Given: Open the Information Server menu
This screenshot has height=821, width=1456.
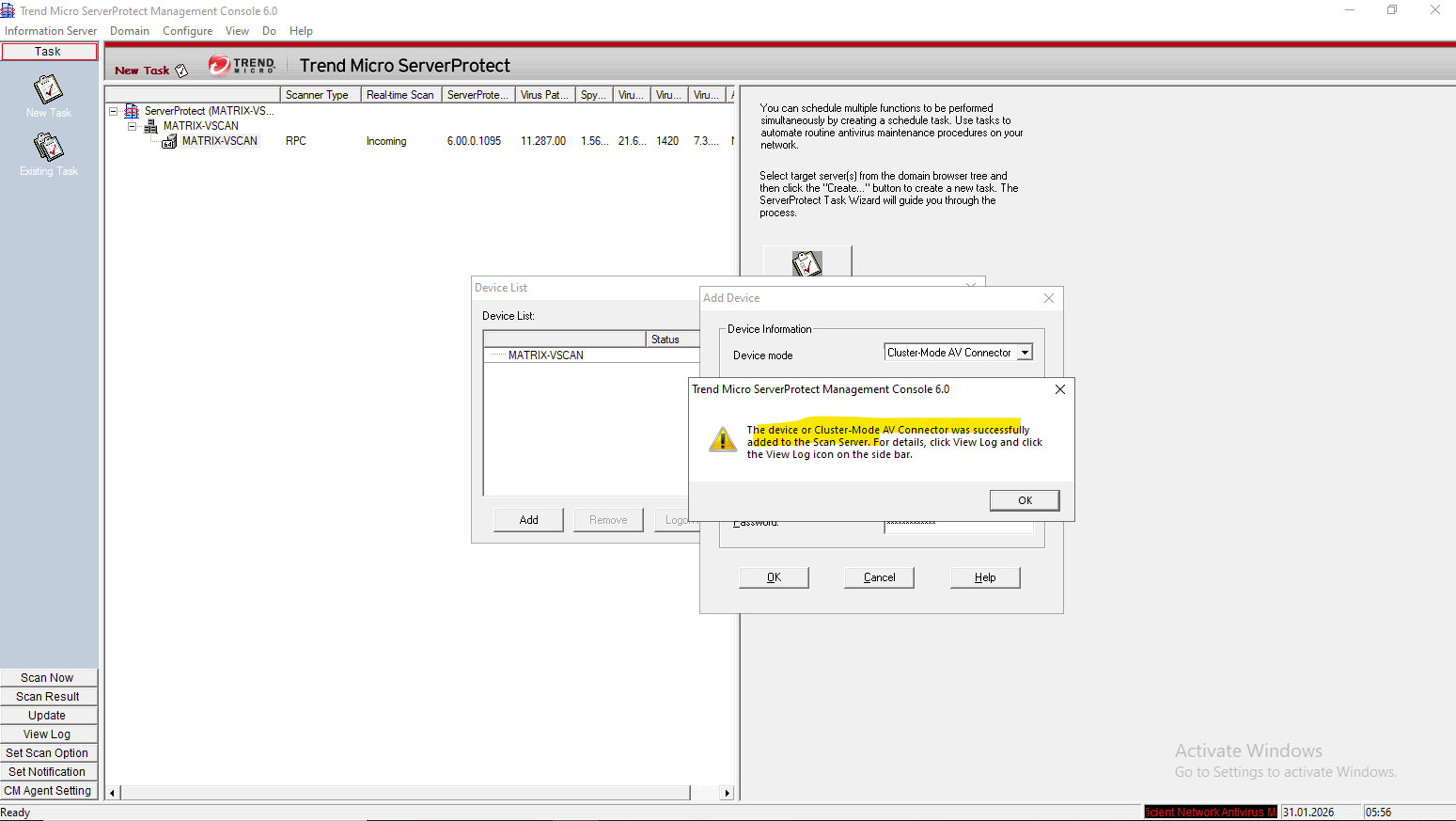Looking at the screenshot, I should [51, 31].
